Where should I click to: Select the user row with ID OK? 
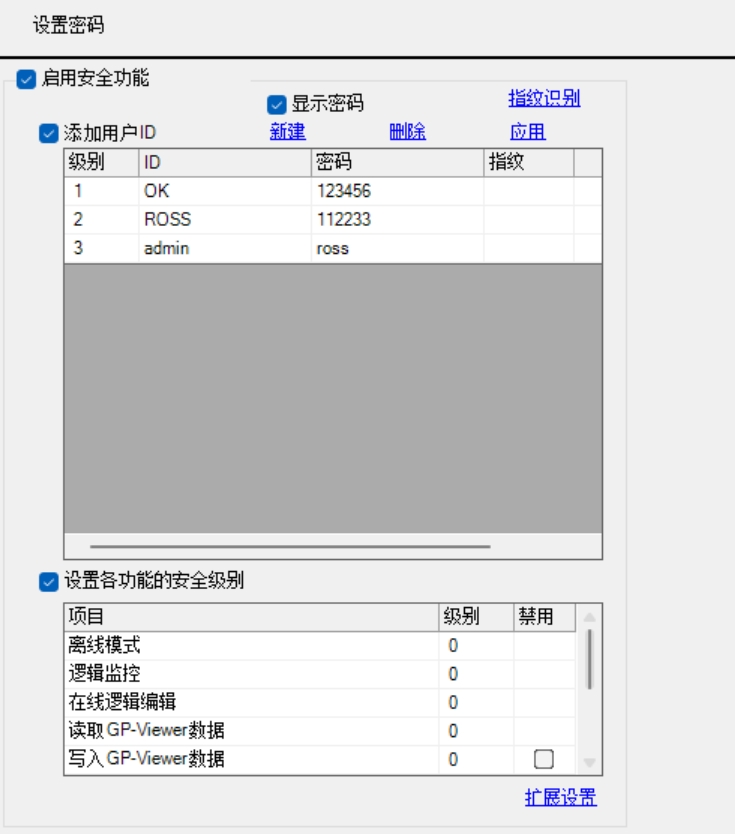156,192
